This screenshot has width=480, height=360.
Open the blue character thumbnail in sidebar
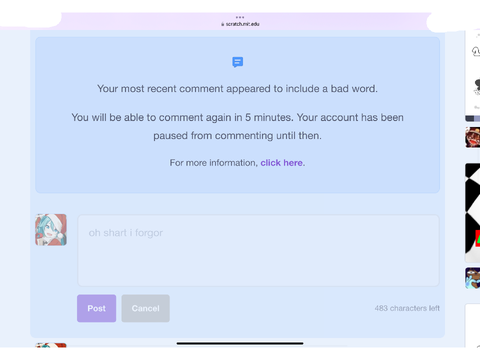click(473, 278)
